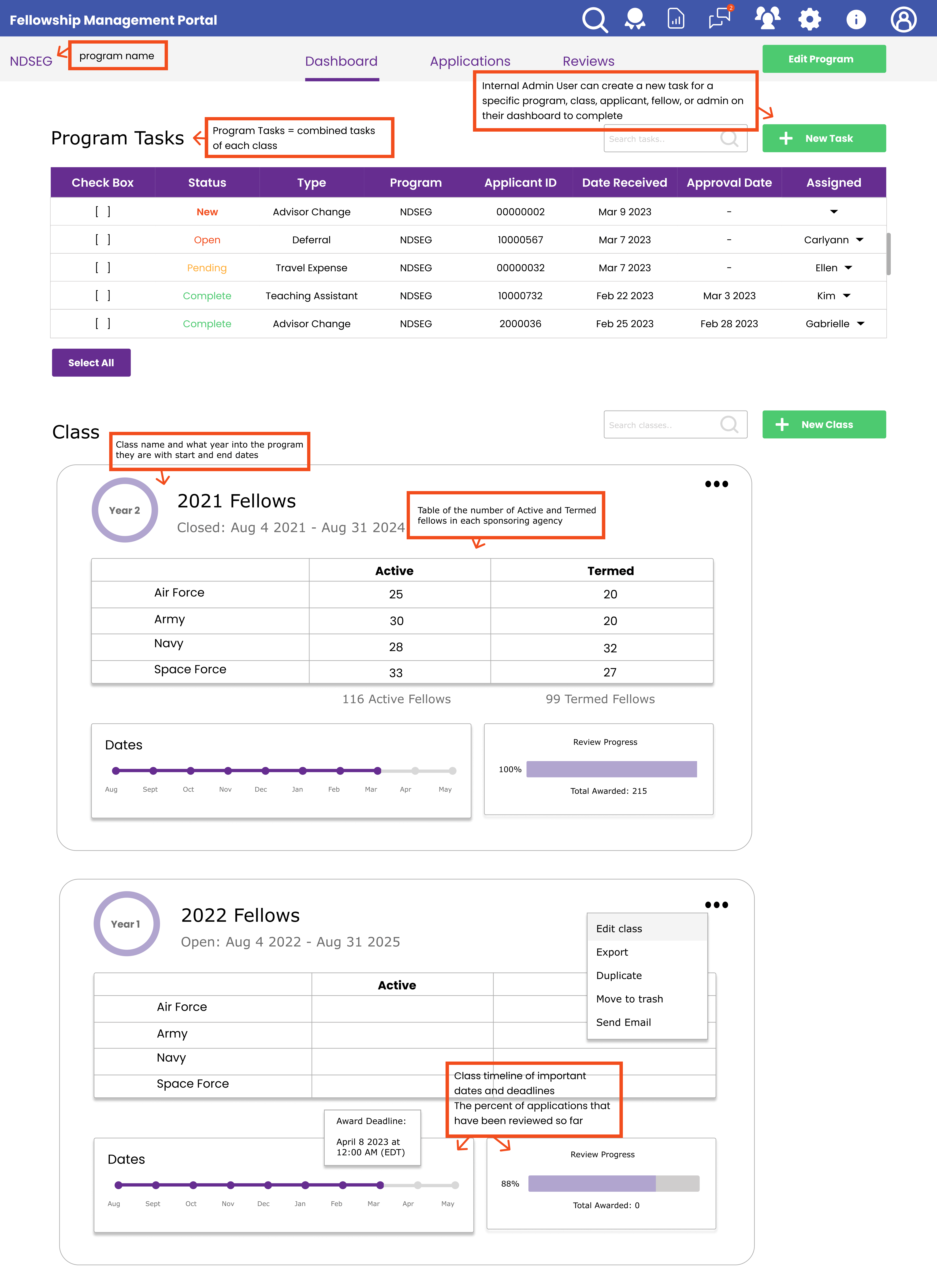Click the info circle icon
The width and height of the screenshot is (937, 1288).
point(856,19)
